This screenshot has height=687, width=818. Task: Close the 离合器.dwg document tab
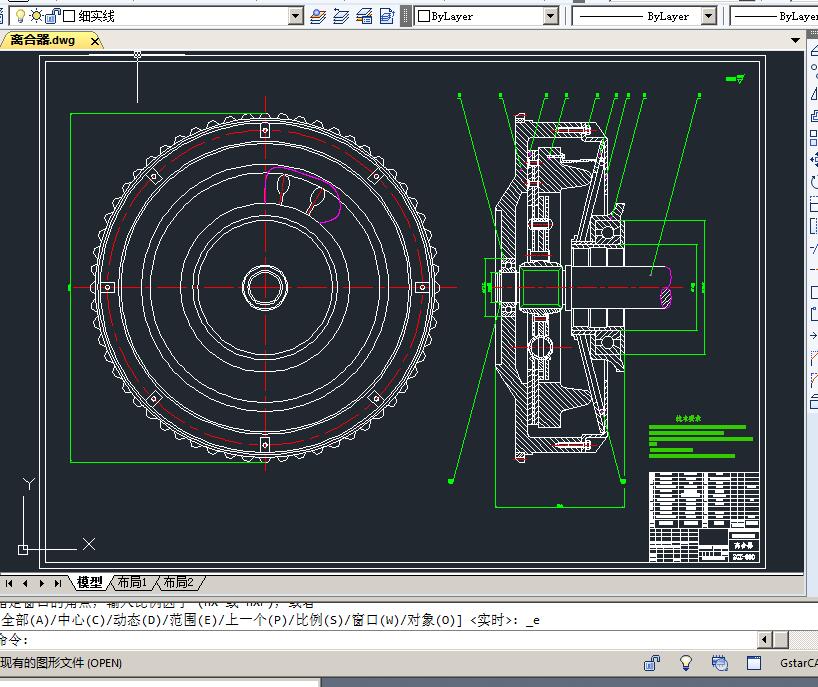(95, 41)
